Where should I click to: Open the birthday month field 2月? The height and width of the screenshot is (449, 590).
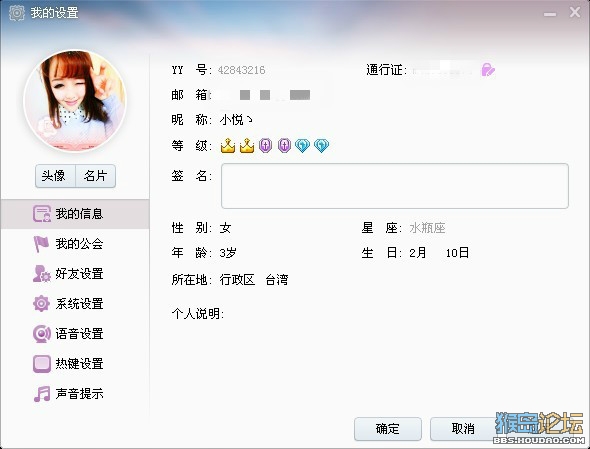click(418, 253)
